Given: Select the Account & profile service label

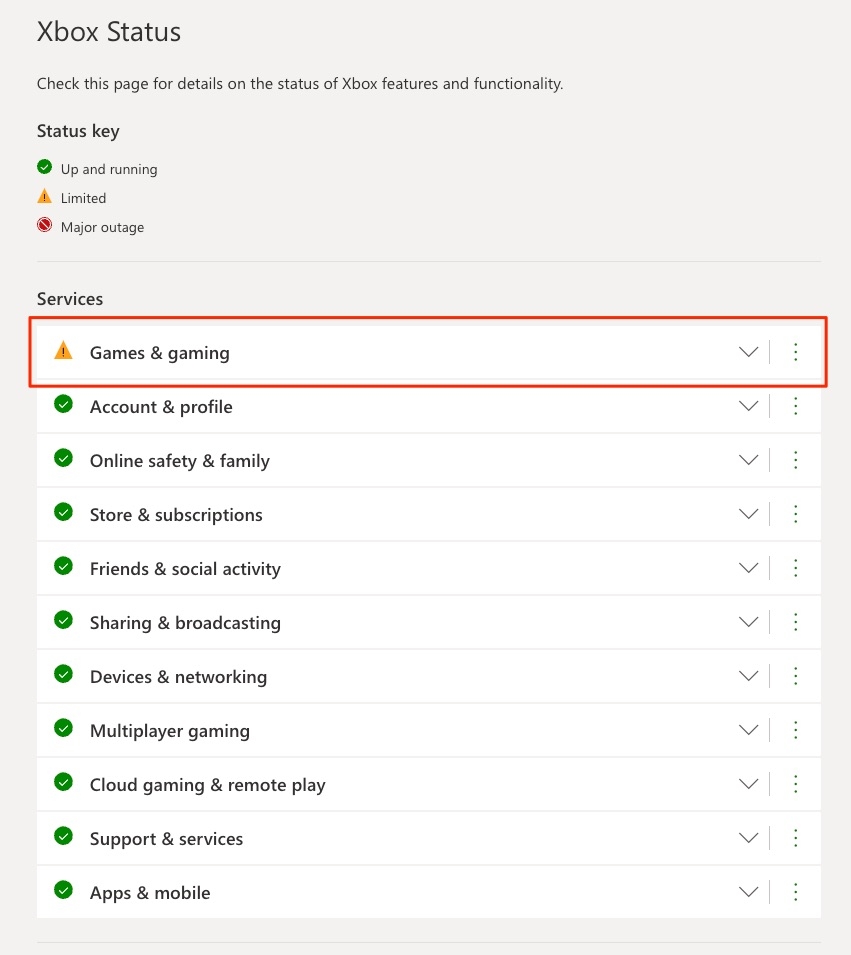Looking at the screenshot, I should (161, 407).
